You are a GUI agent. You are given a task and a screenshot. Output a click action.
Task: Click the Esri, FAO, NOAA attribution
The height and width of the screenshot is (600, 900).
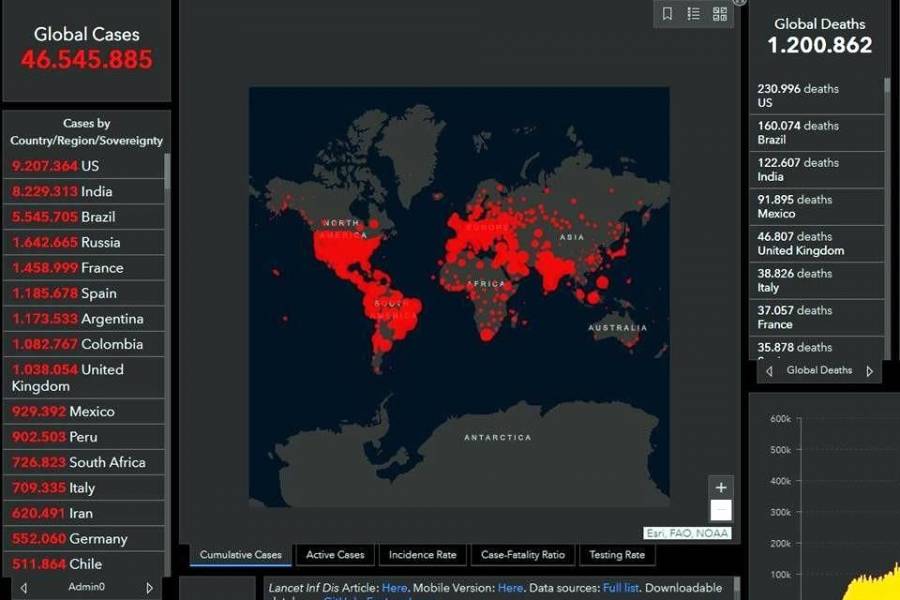(687, 533)
